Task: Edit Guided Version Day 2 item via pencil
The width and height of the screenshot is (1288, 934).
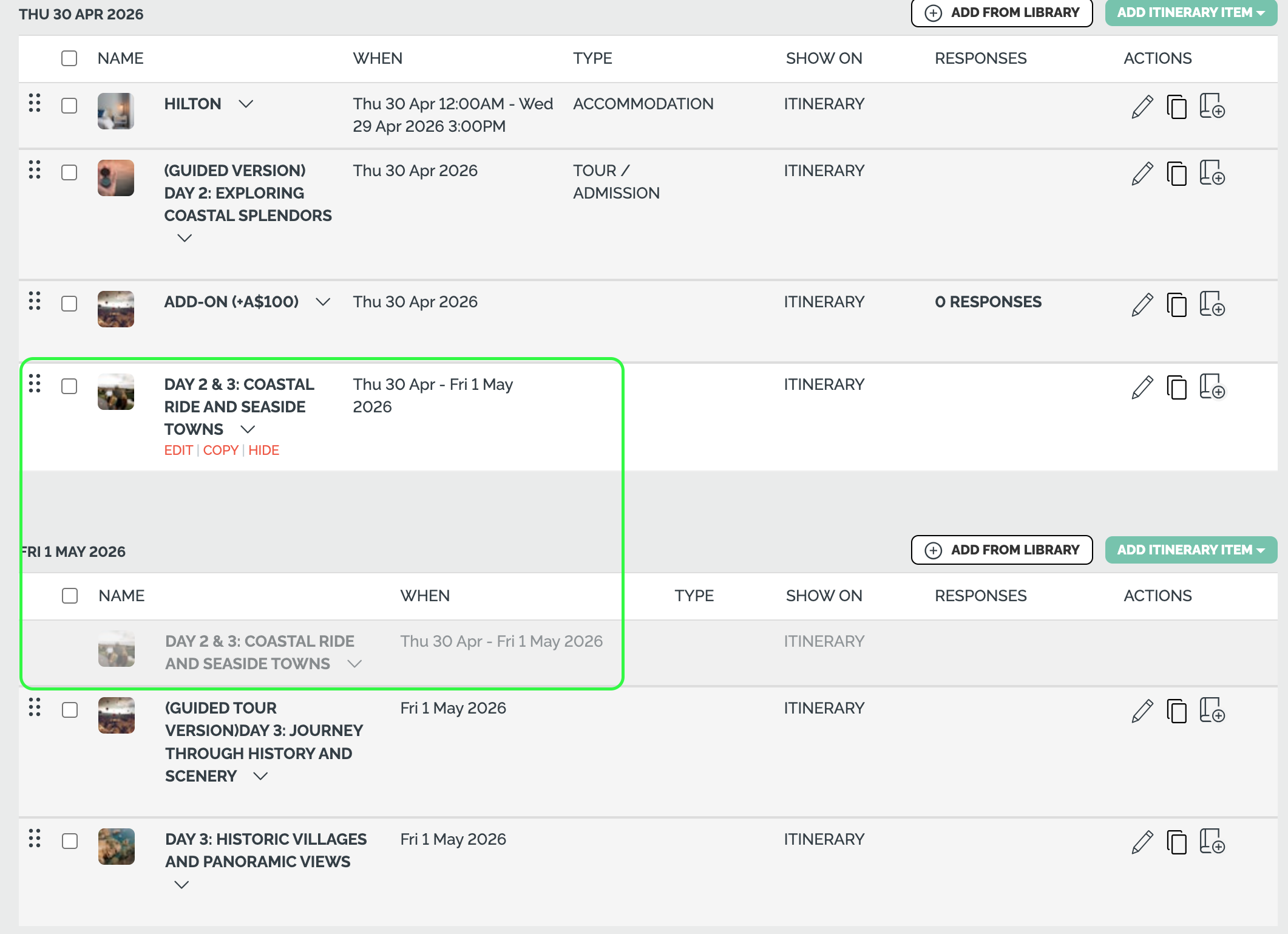Action: click(x=1142, y=174)
